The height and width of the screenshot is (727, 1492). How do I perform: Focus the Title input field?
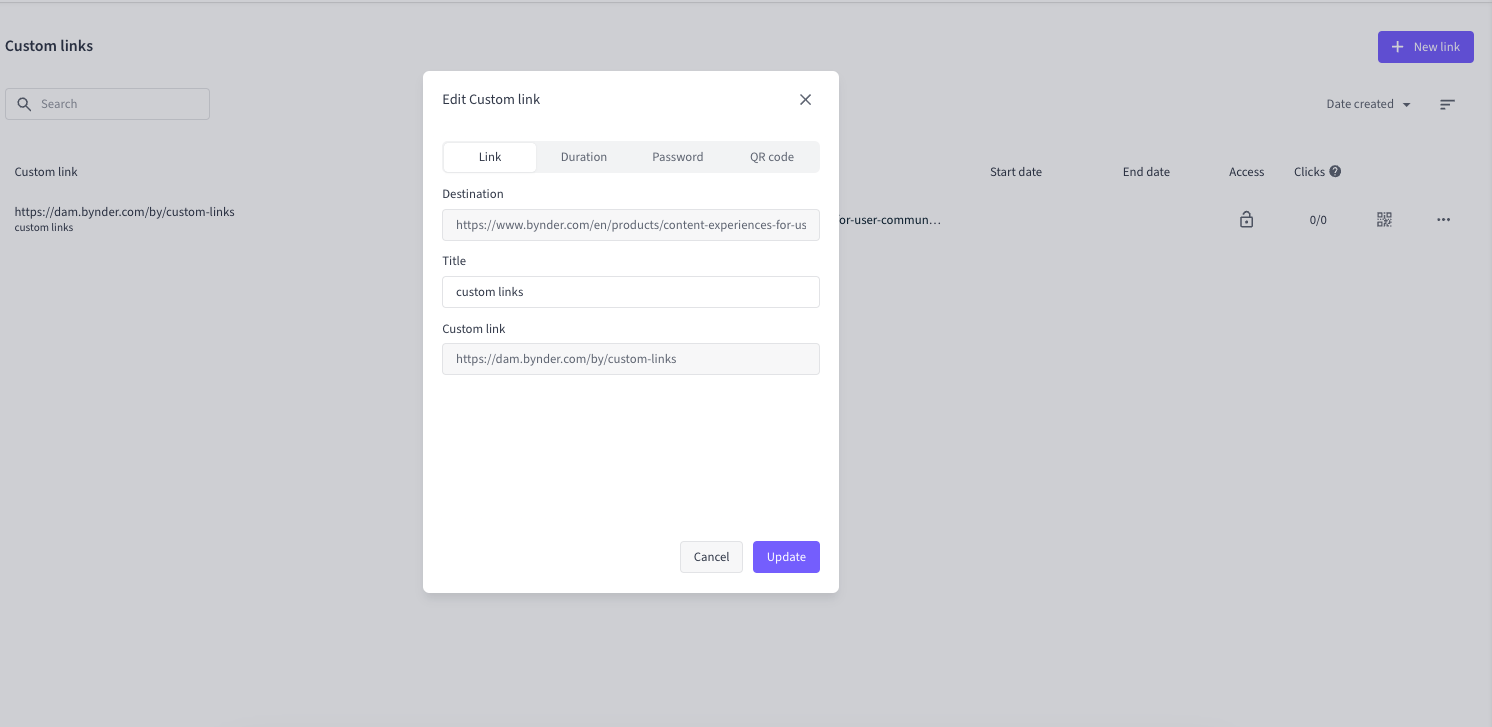pyautogui.click(x=631, y=292)
